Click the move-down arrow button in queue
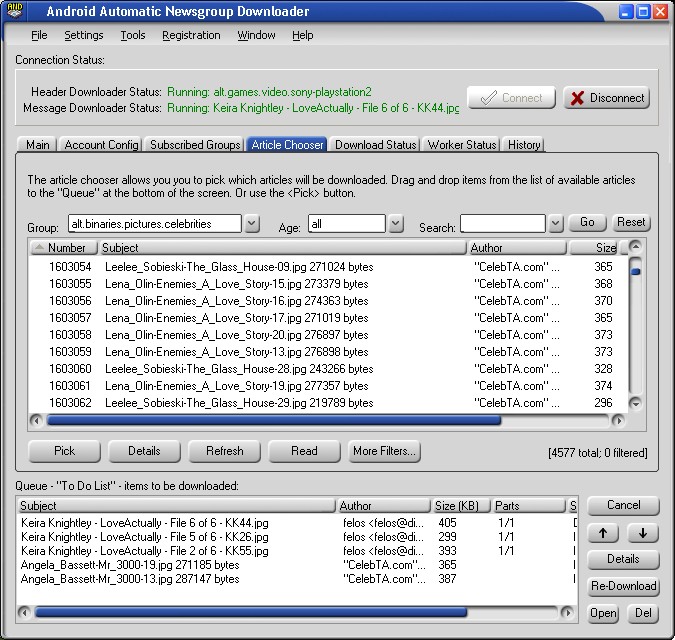The width and height of the screenshot is (675, 640). coord(642,533)
